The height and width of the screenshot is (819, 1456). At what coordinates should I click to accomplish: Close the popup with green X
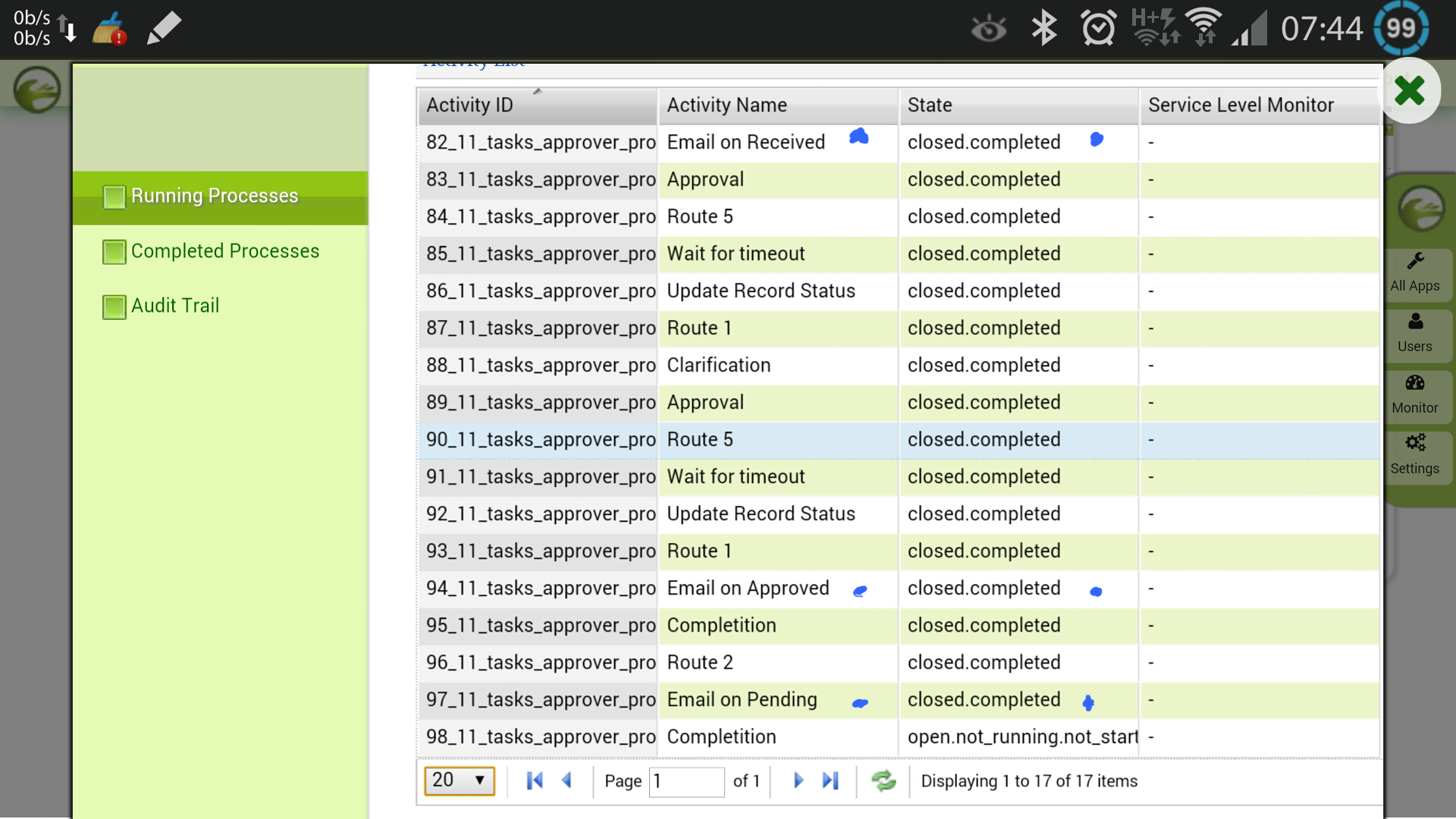pos(1410,91)
